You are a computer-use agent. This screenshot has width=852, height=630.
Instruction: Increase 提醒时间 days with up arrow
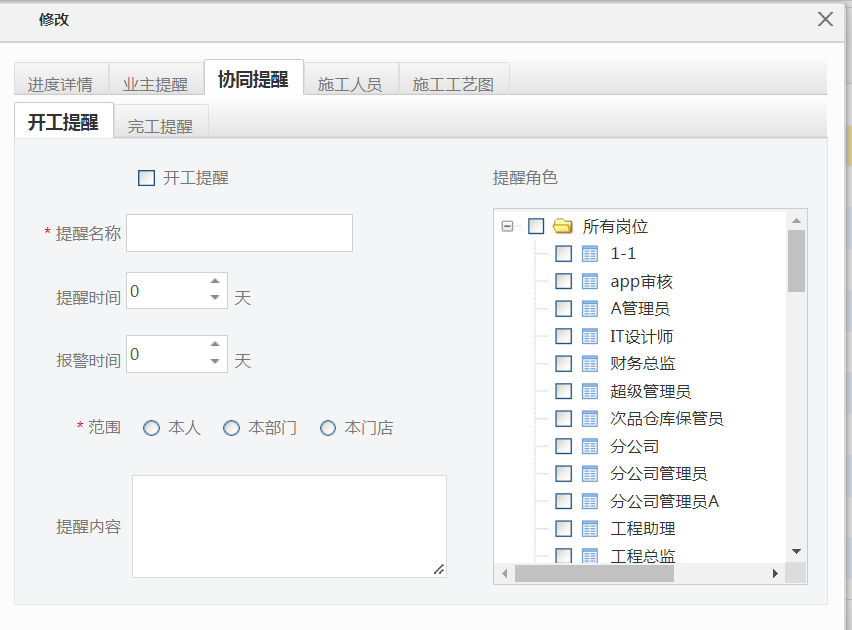click(x=214, y=284)
